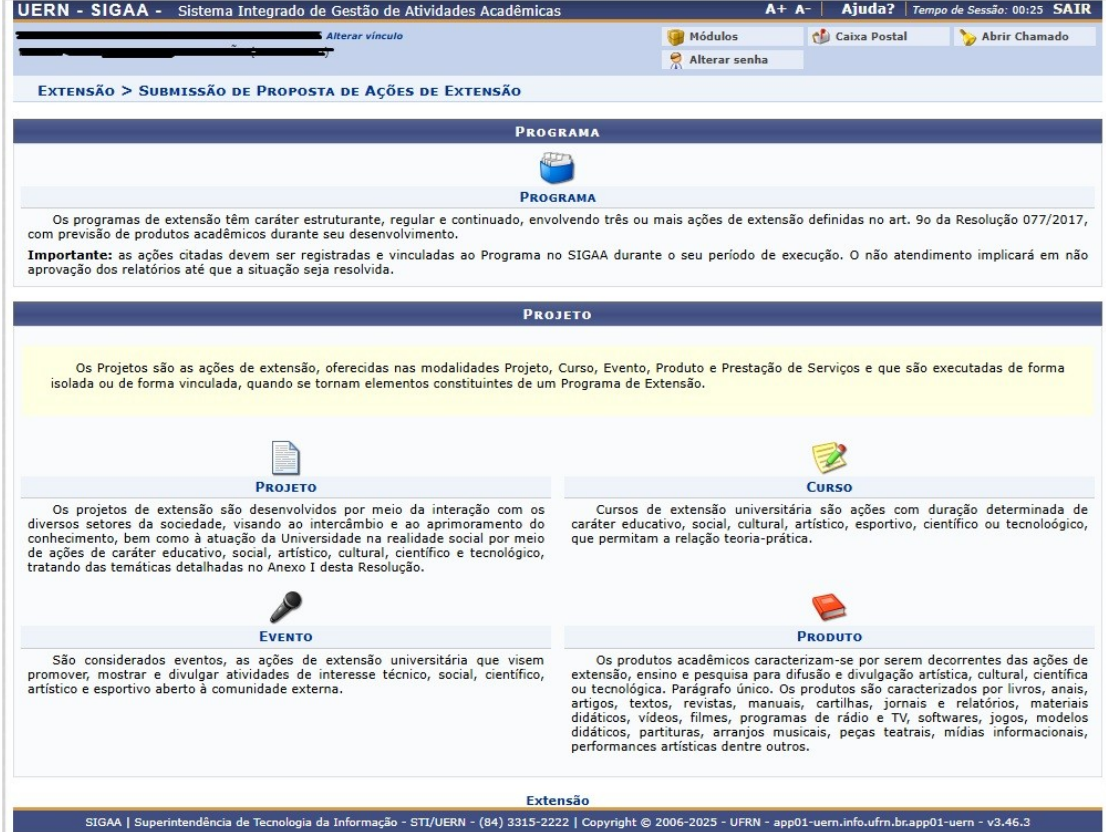Increase font size with A+ button
The width and height of the screenshot is (1106, 832).
coord(775,9)
